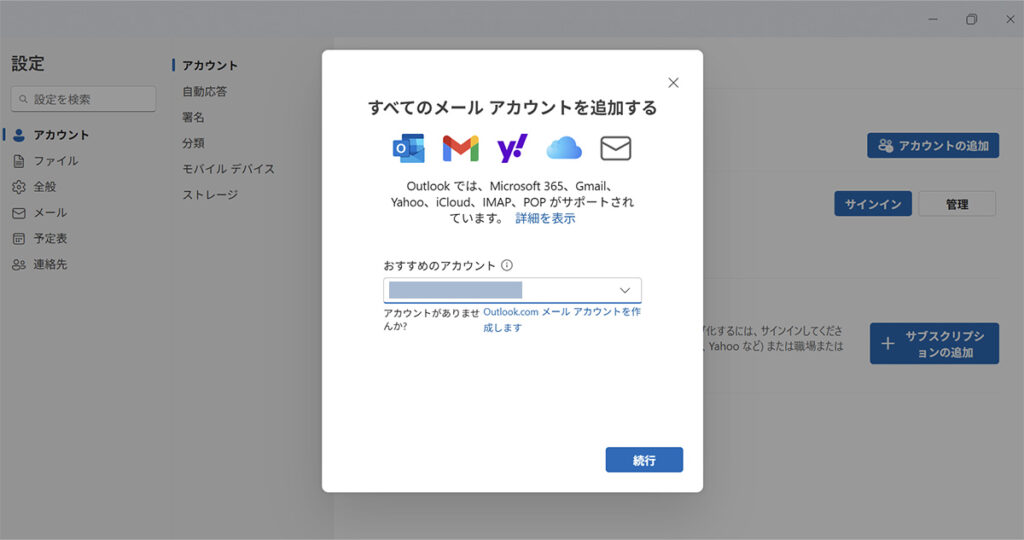This screenshot has width=1024, height=540.
Task: Open the recommended account dropdown arrow
Action: tap(625, 290)
